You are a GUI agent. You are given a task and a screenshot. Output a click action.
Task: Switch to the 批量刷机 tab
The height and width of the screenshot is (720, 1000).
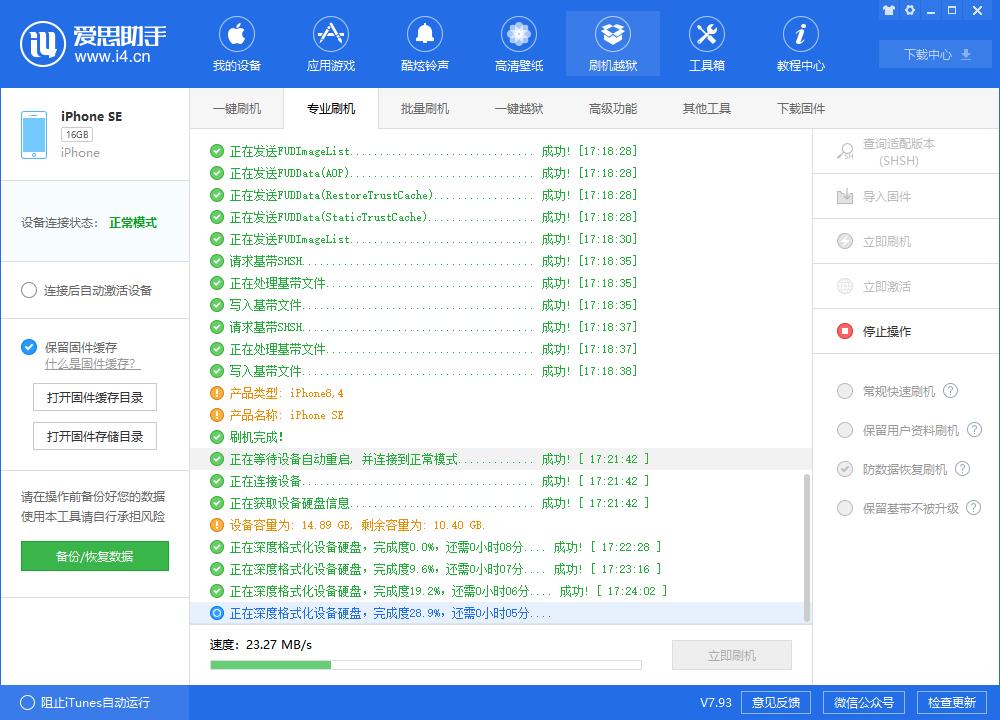point(423,108)
